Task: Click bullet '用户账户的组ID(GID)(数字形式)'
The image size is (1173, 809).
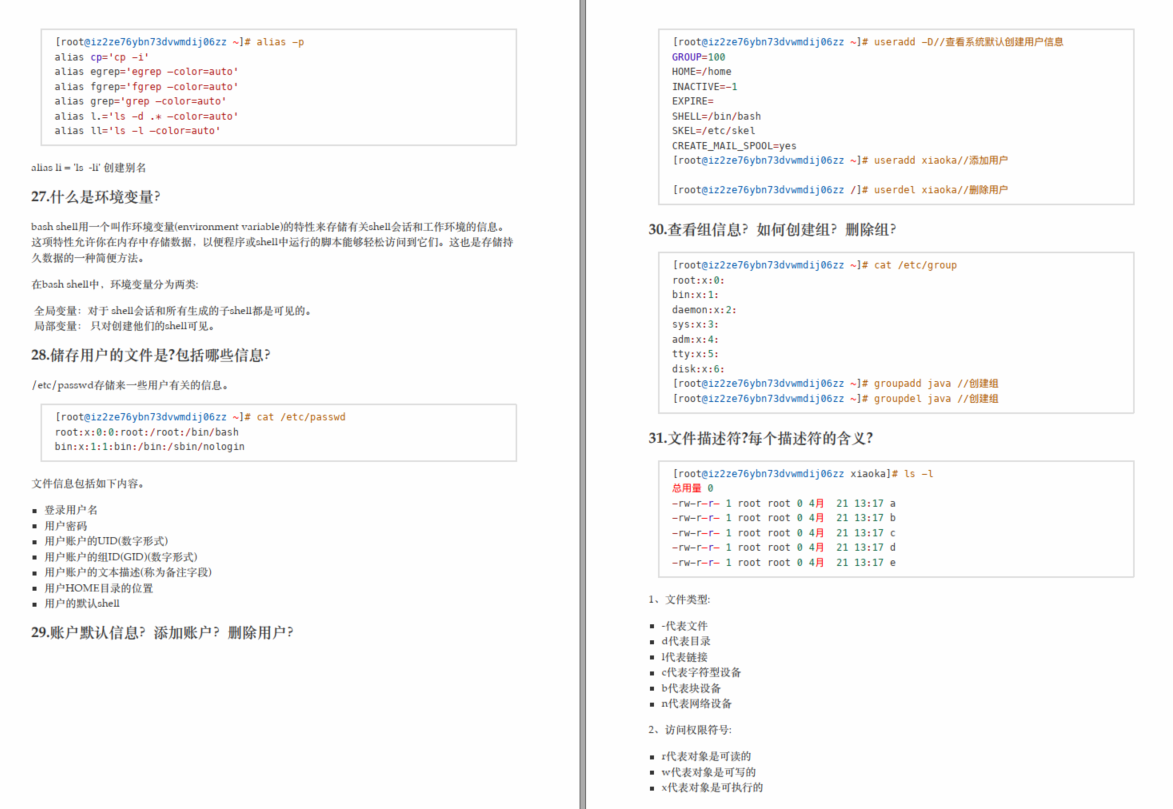Action: (x=120, y=557)
